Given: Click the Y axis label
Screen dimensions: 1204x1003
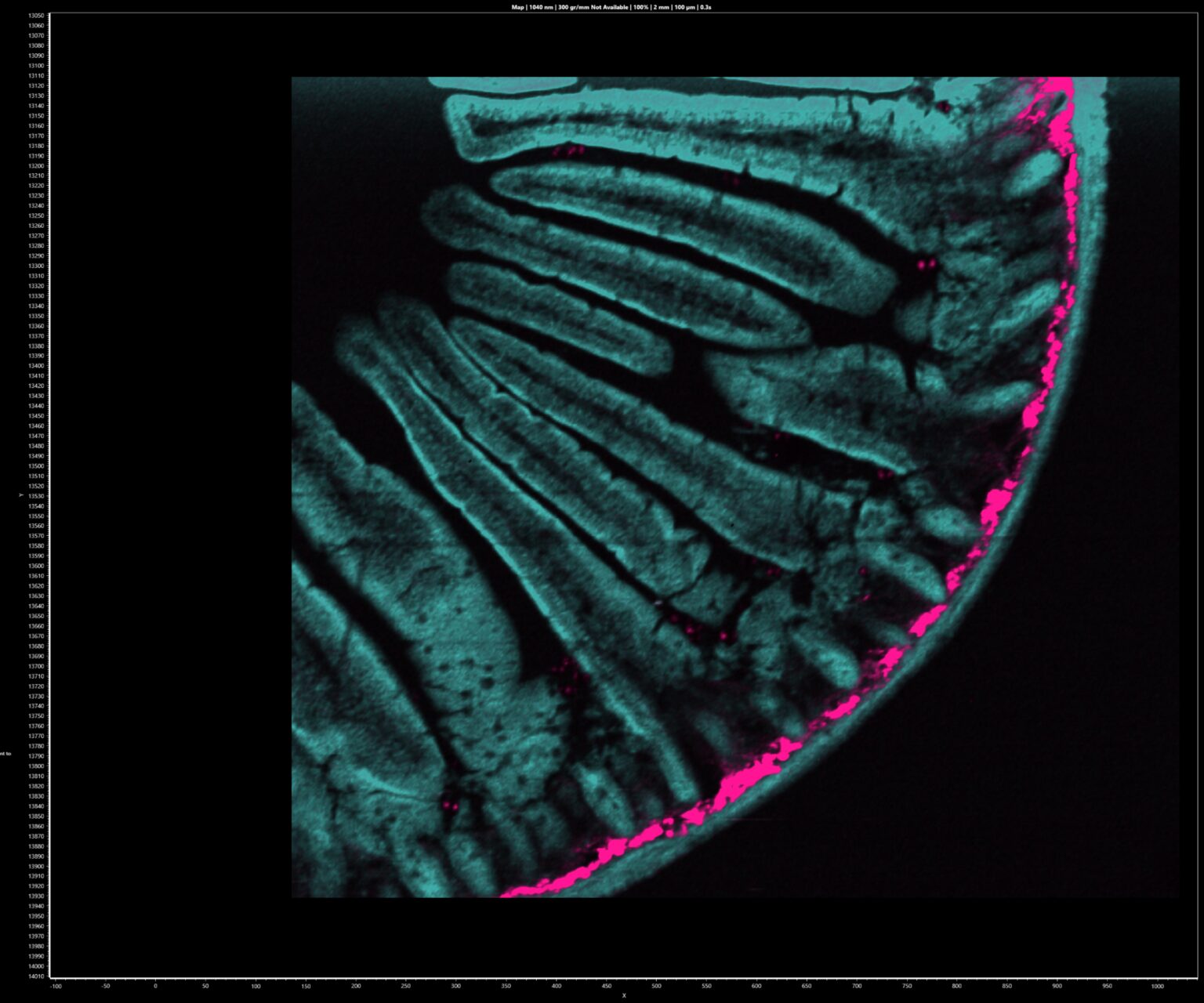Looking at the screenshot, I should [20, 495].
